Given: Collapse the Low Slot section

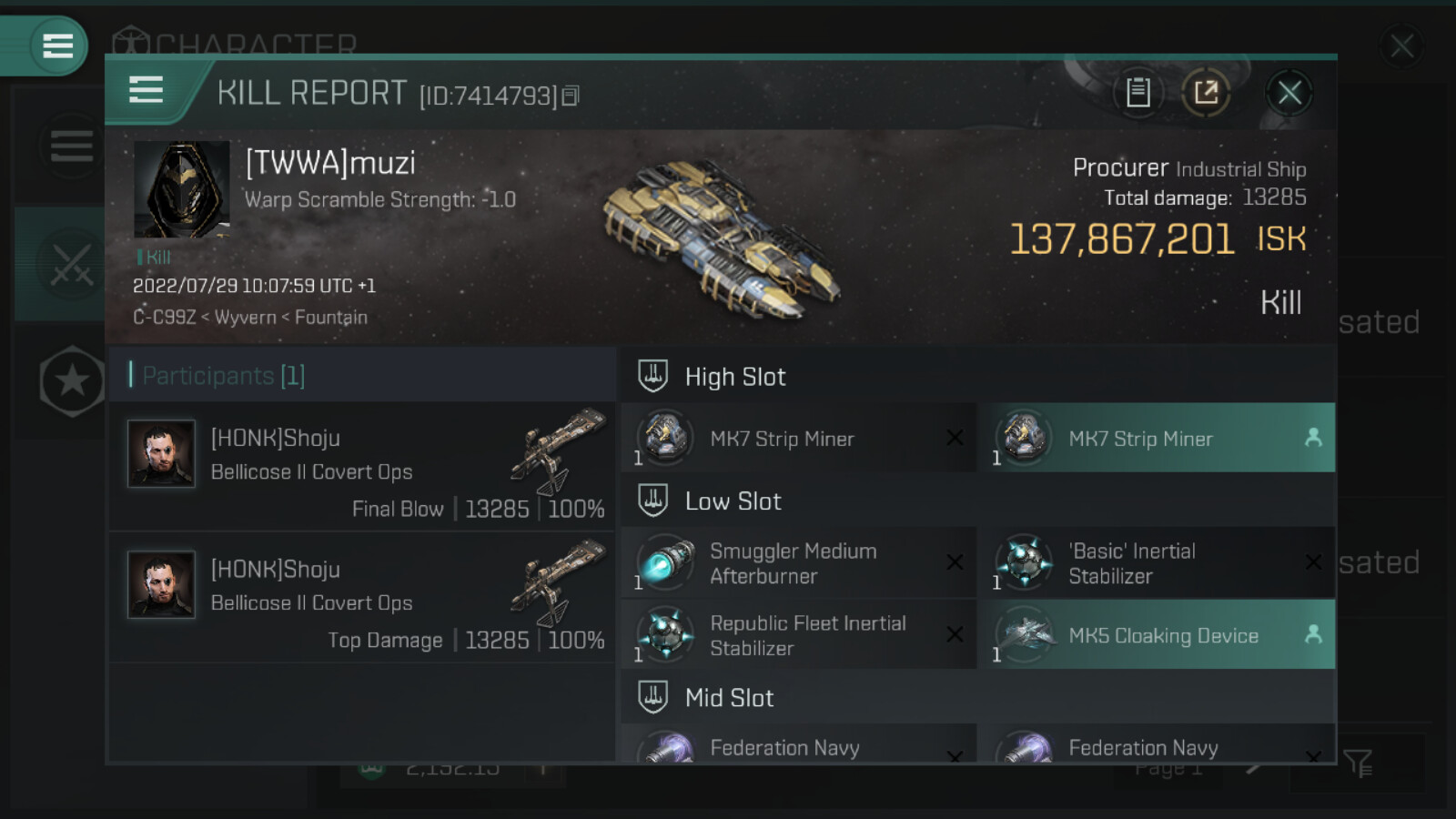Looking at the screenshot, I should (733, 501).
